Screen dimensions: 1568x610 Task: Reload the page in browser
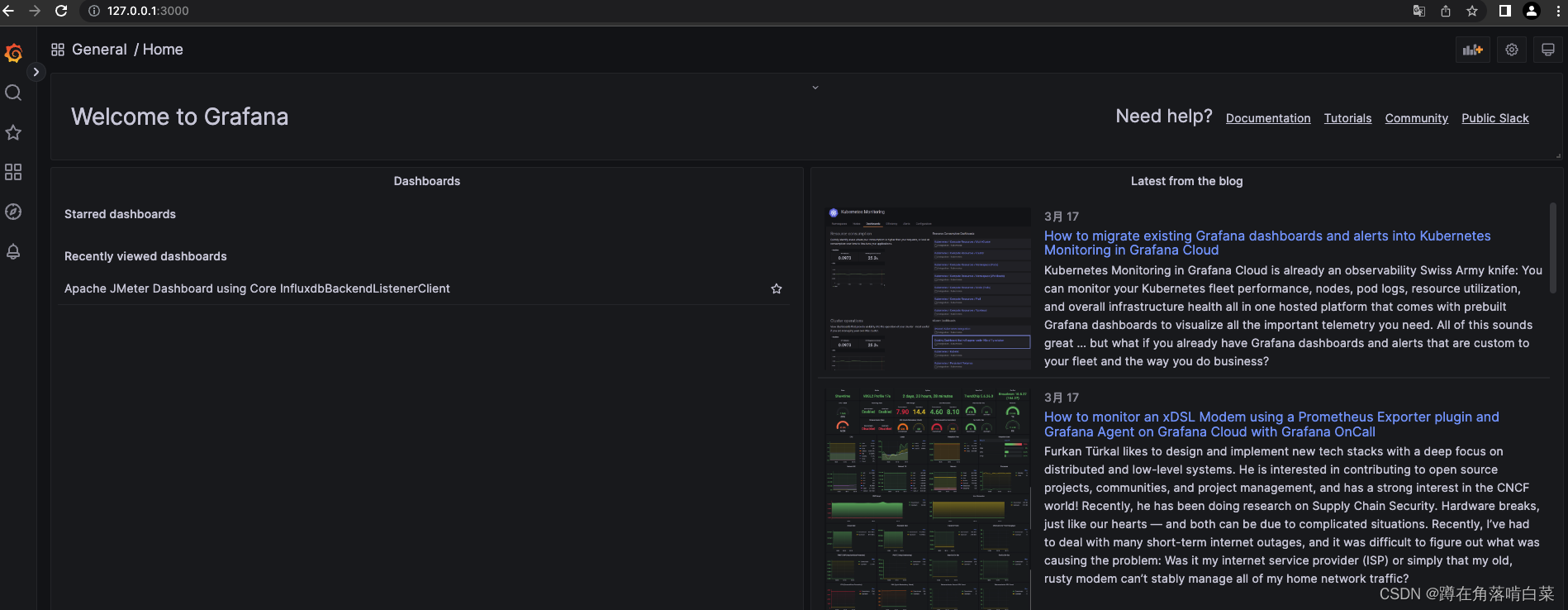(x=61, y=11)
